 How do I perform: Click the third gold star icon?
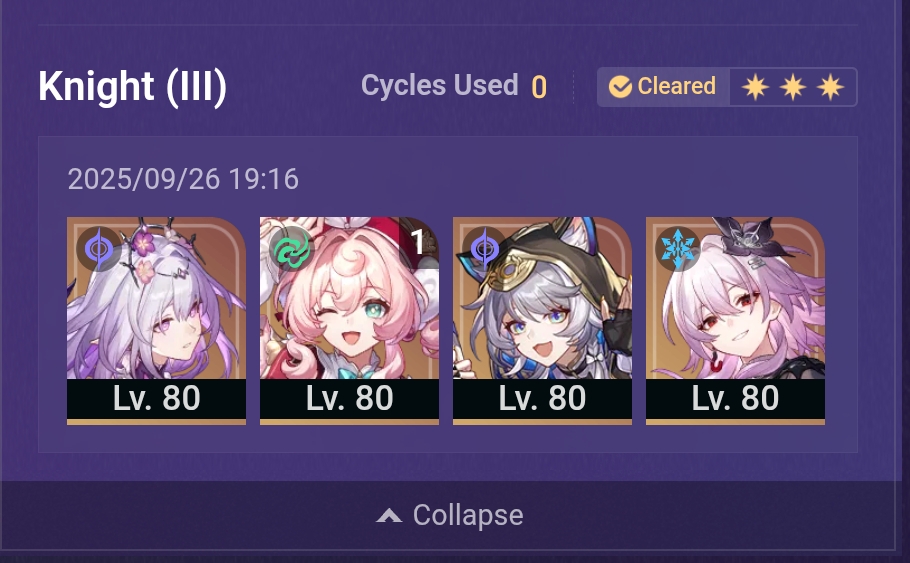[830, 87]
